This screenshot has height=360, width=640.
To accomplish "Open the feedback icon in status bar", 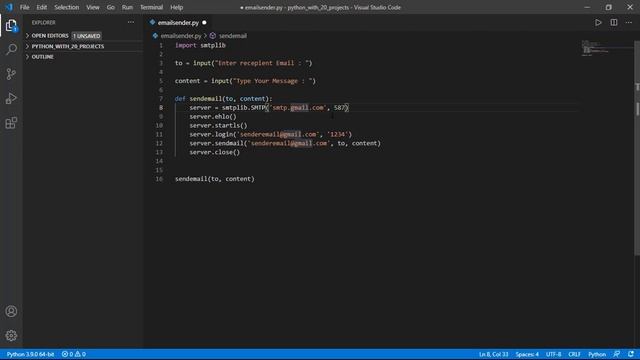I will tap(616, 354).
